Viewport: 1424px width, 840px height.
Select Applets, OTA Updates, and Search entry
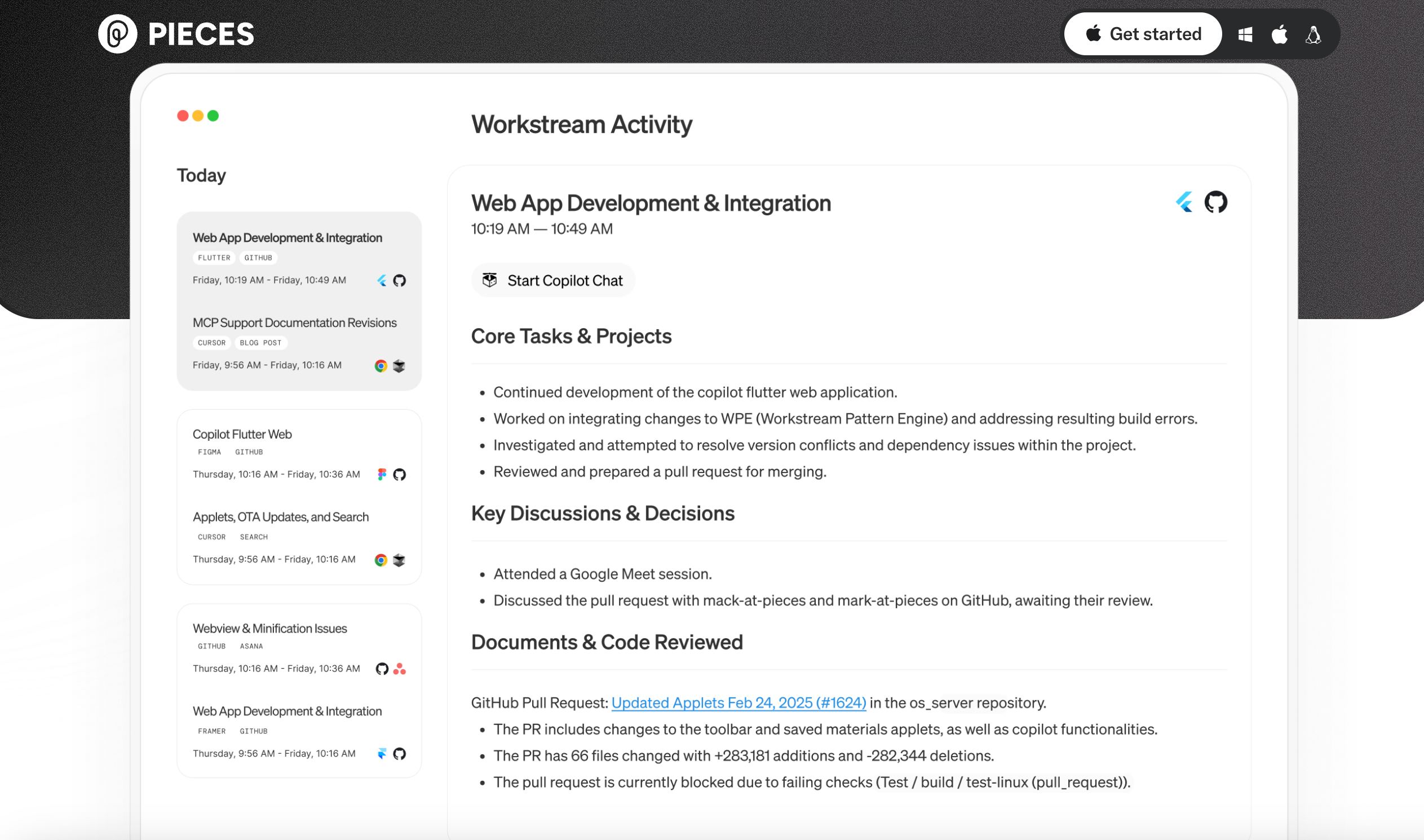[x=281, y=517]
